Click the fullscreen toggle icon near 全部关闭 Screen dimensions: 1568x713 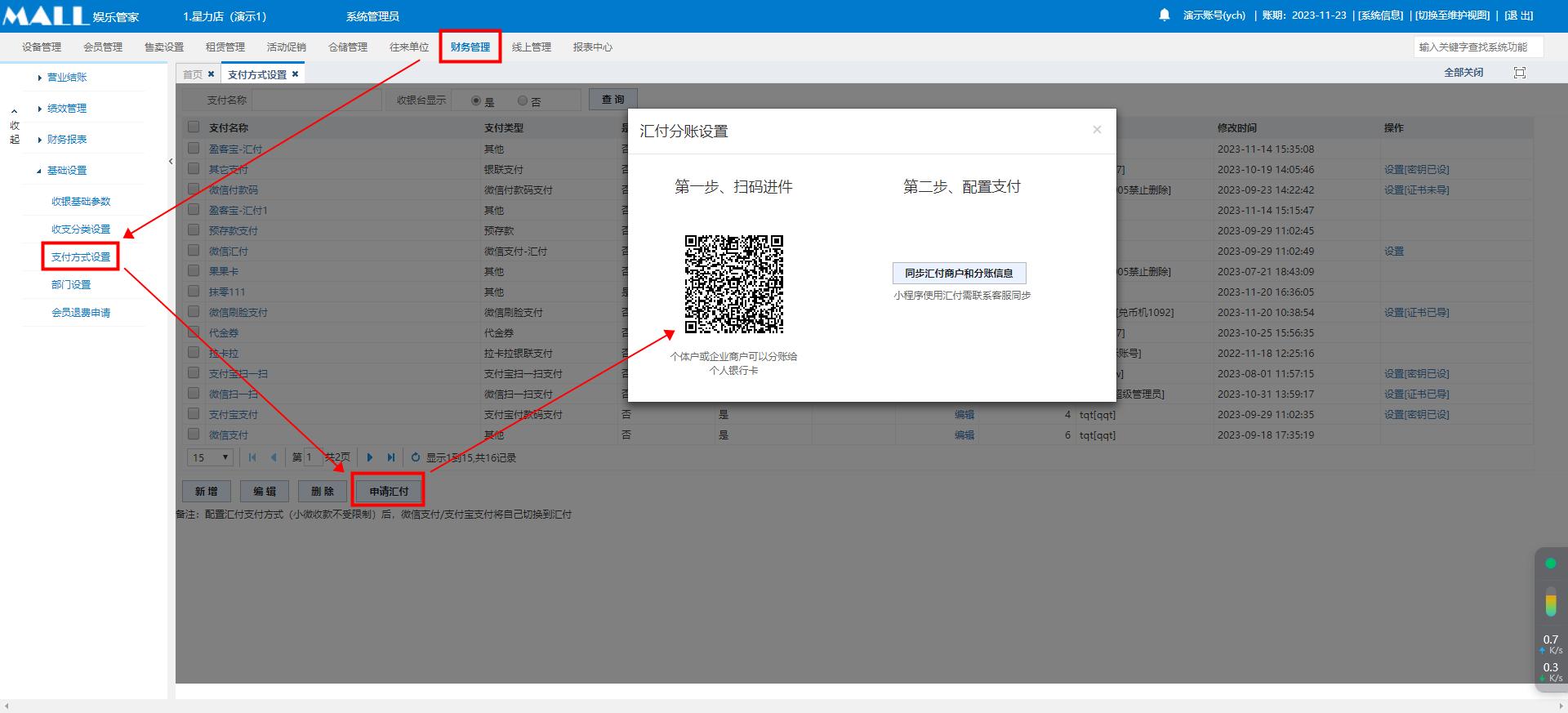click(x=1520, y=73)
